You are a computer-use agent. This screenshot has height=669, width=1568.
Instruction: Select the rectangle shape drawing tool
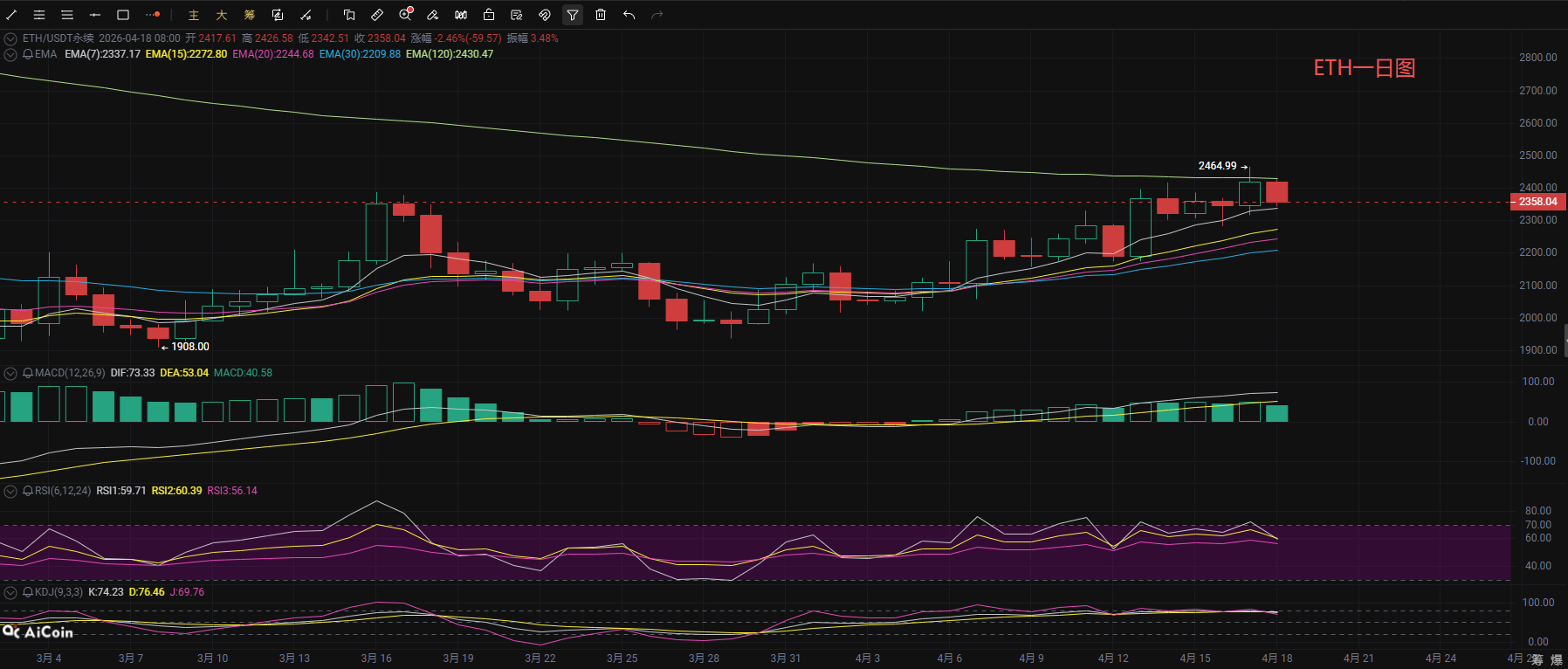[123, 15]
